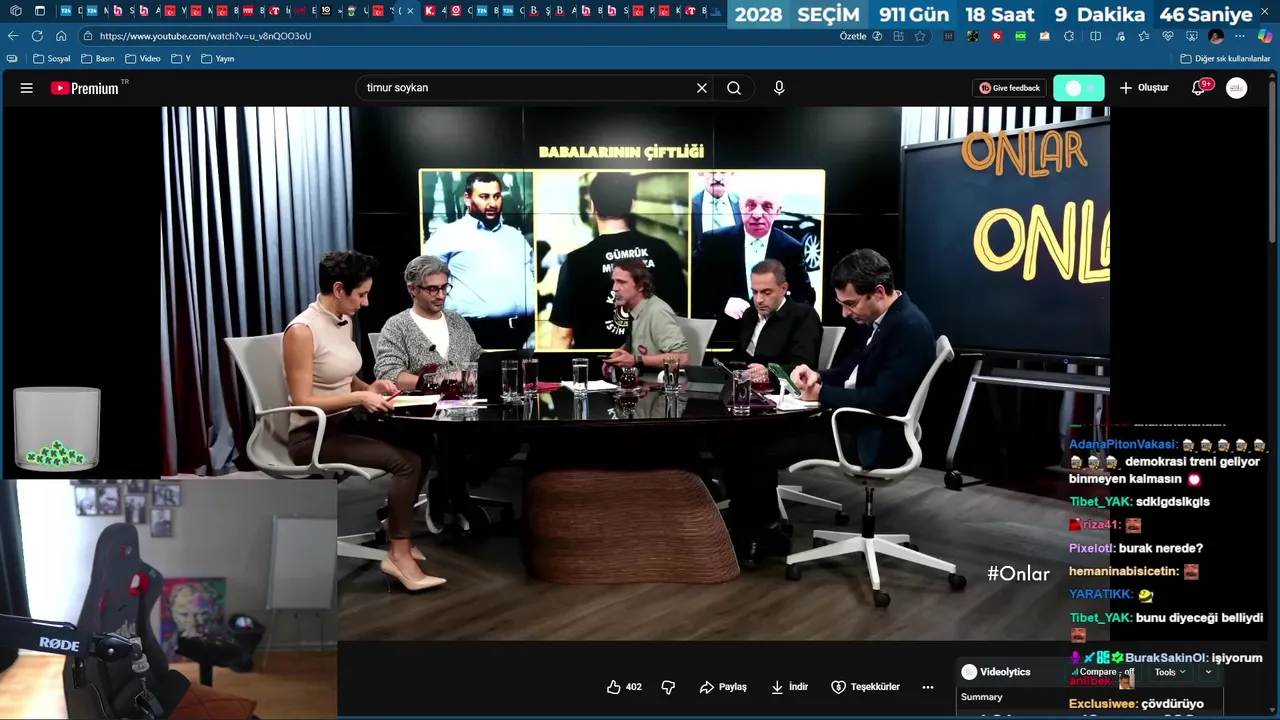This screenshot has width=1280, height=720.
Task: Click the hemaninabisicetin username in chat
Action: click(1123, 572)
